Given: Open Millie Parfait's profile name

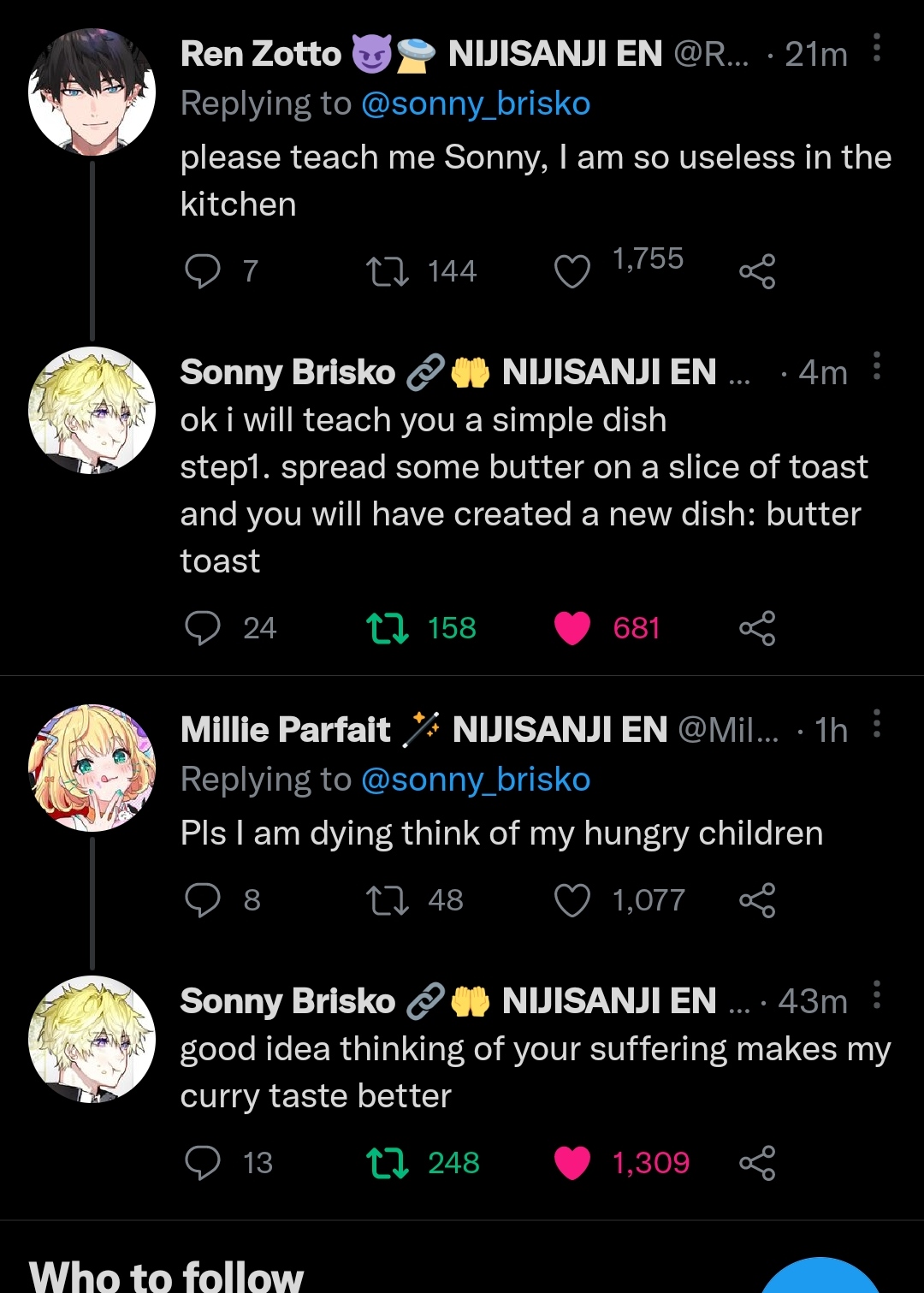Looking at the screenshot, I should coord(285,730).
